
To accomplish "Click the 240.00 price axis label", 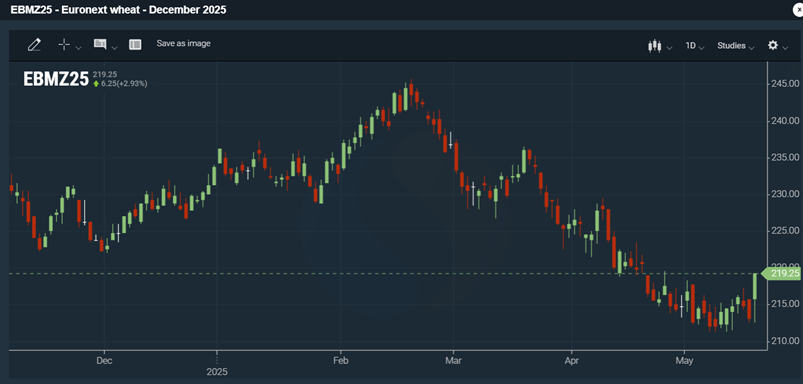I will [x=785, y=120].
